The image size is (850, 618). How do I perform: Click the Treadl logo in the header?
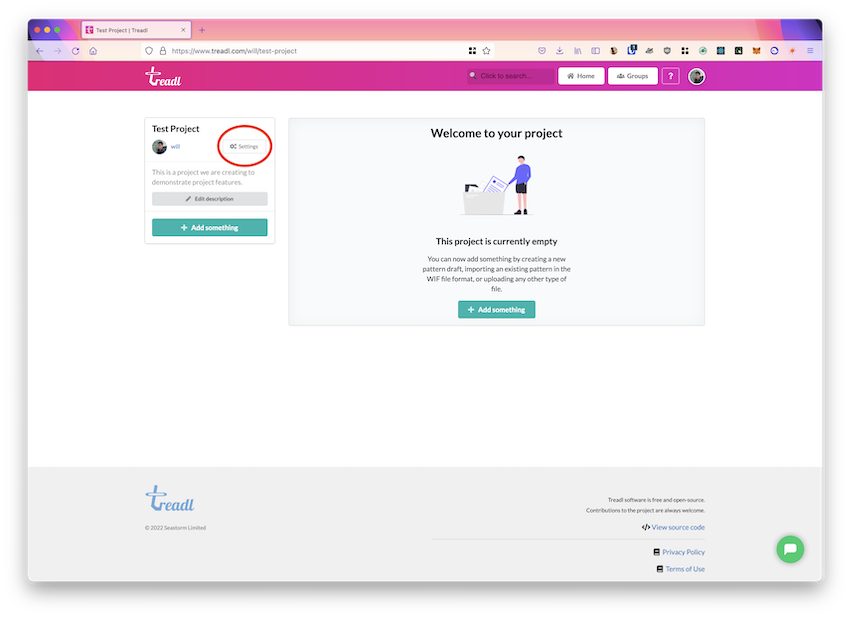(x=163, y=76)
